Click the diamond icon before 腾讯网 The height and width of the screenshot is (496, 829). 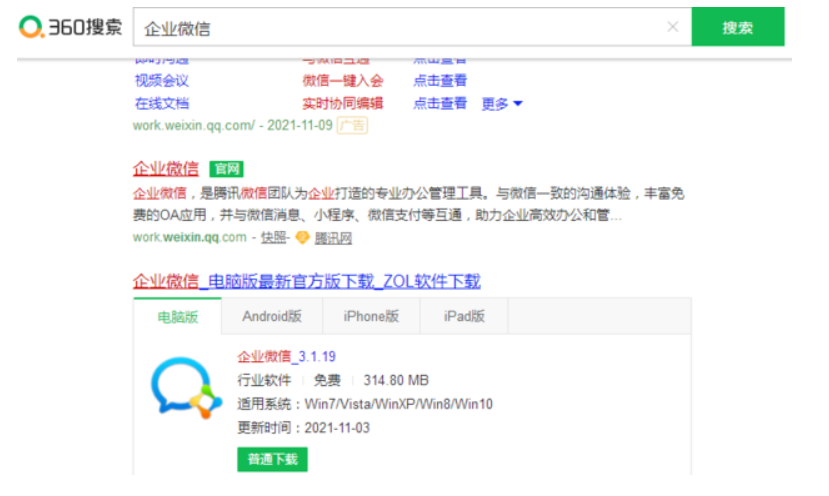pos(302,238)
